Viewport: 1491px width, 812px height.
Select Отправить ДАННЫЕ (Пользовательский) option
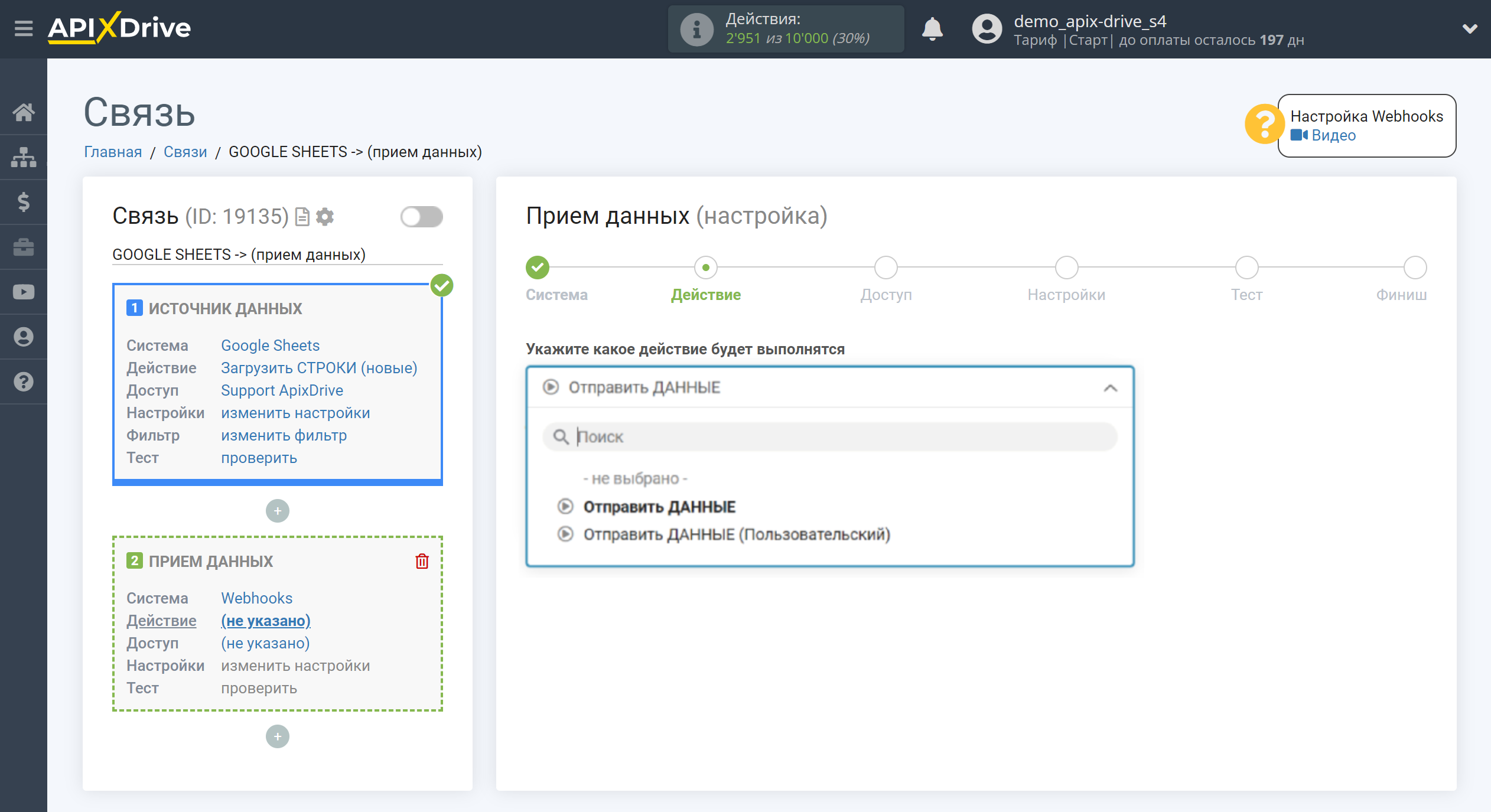737,534
